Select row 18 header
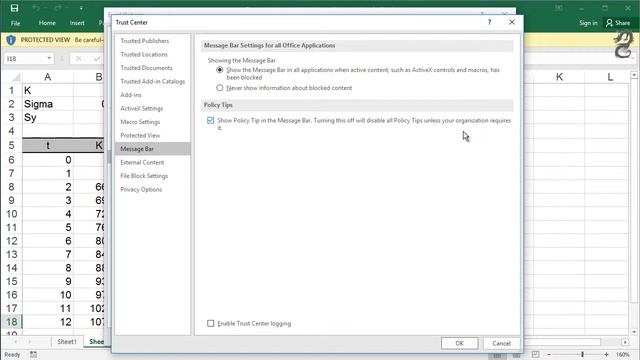This screenshot has width=640, height=360. coord(12,322)
